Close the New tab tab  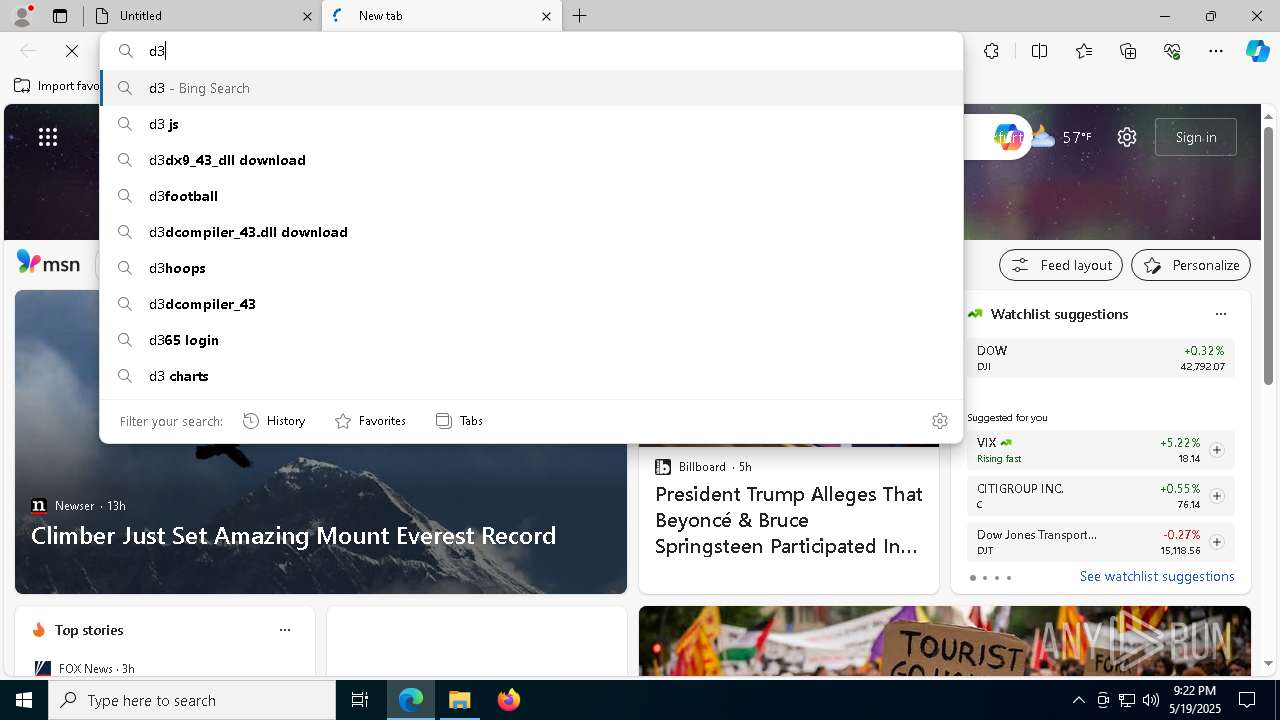click(546, 16)
